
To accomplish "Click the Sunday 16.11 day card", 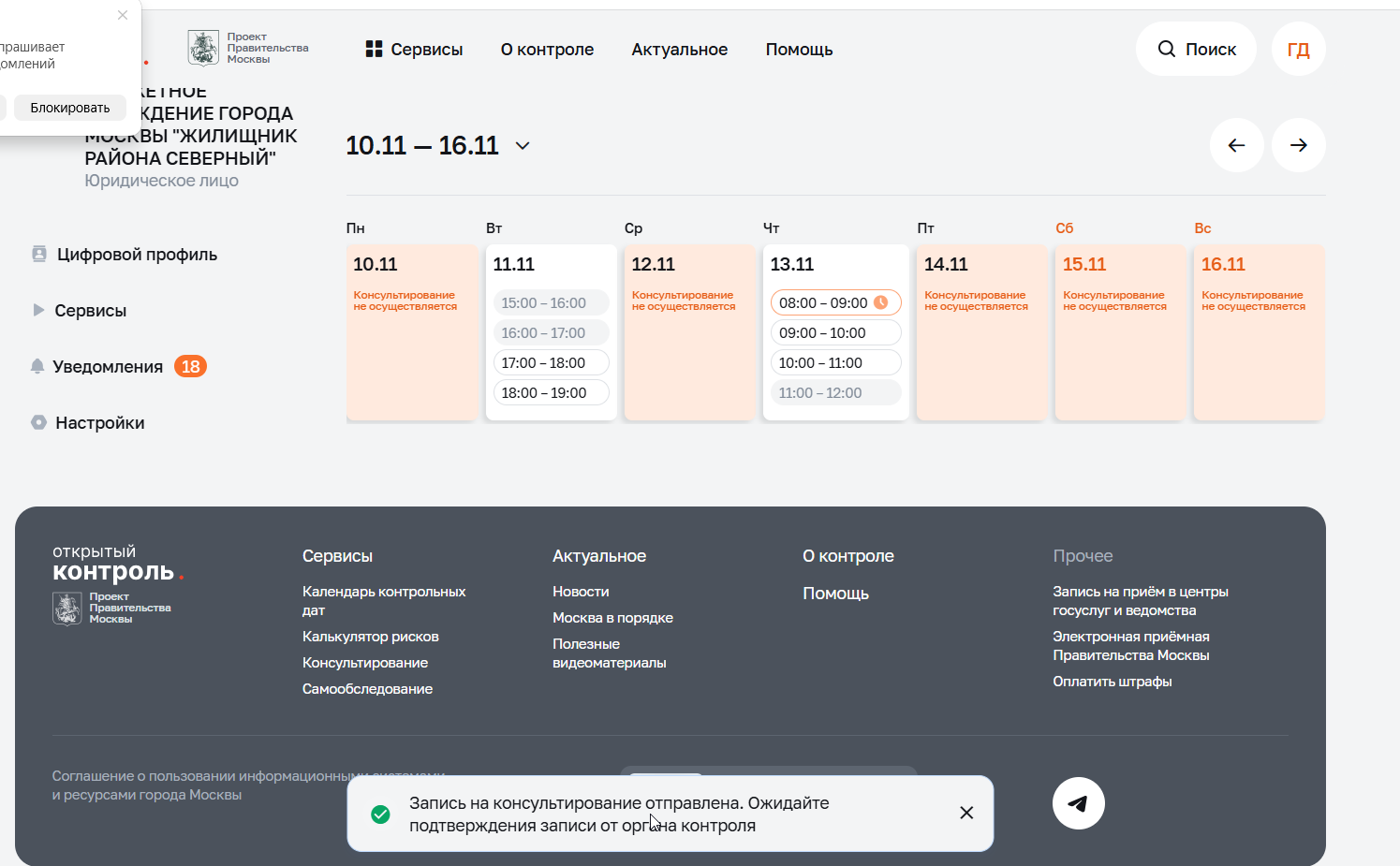I will tap(1259, 332).
